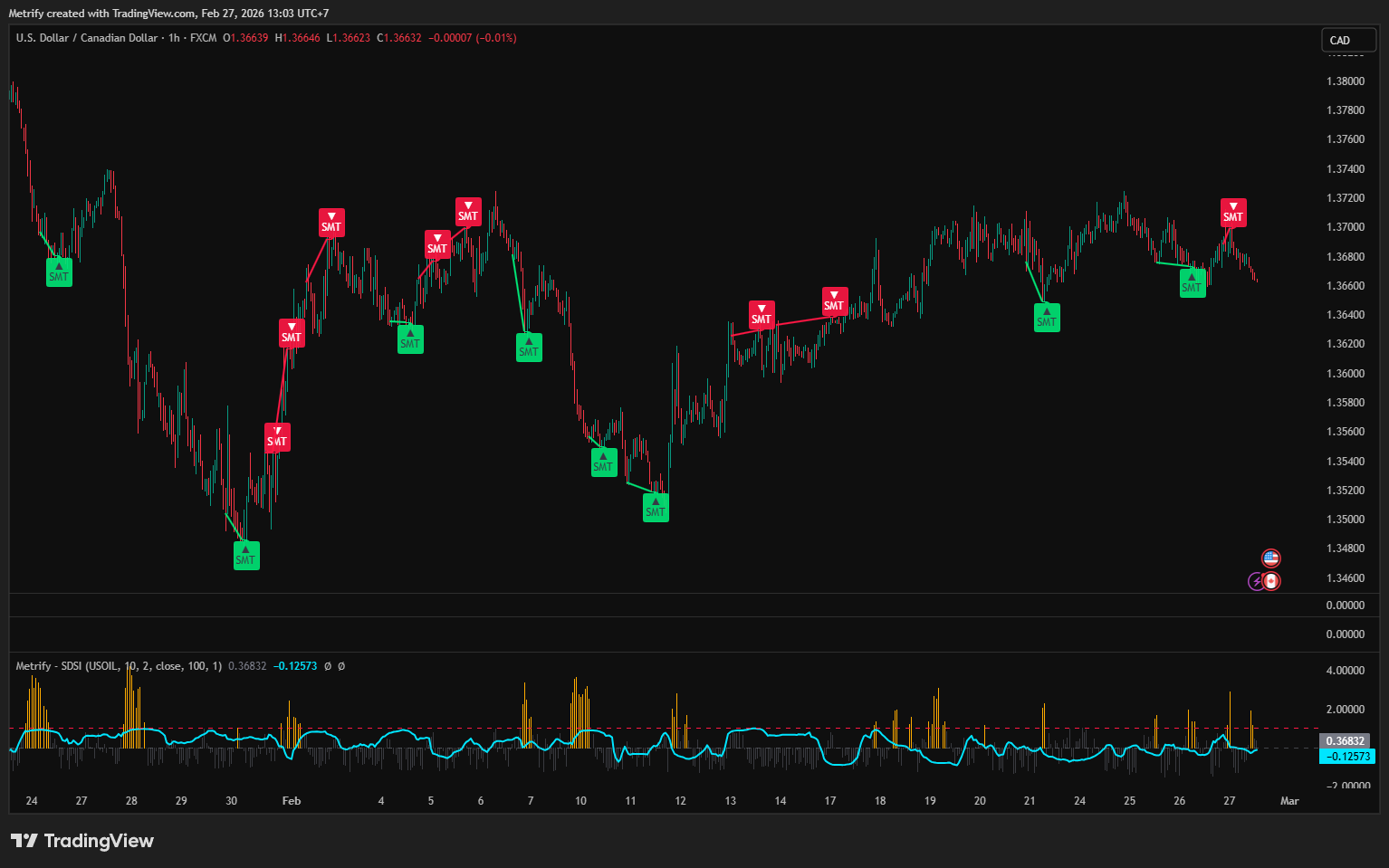This screenshot has height=868, width=1389.
Task: Click the purple lightning bolt event icon
Action: [x=1256, y=582]
